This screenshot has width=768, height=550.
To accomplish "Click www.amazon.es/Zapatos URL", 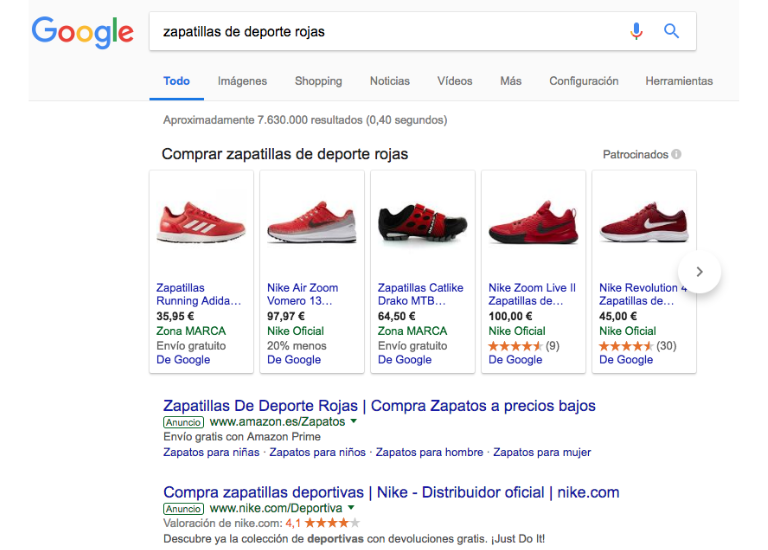I will click(277, 422).
